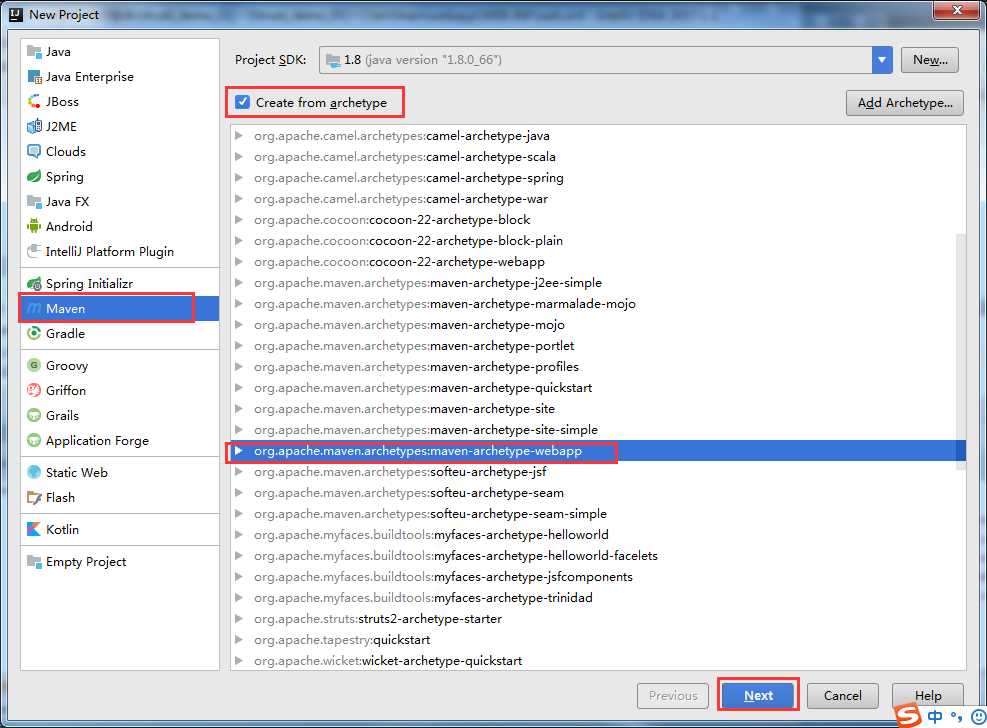Screen dimensions: 987x728
Task: Click the Griffon icon
Action: (34, 391)
